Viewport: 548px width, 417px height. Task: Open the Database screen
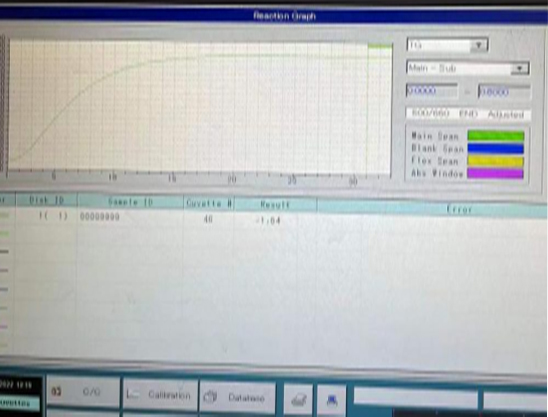click(x=237, y=397)
